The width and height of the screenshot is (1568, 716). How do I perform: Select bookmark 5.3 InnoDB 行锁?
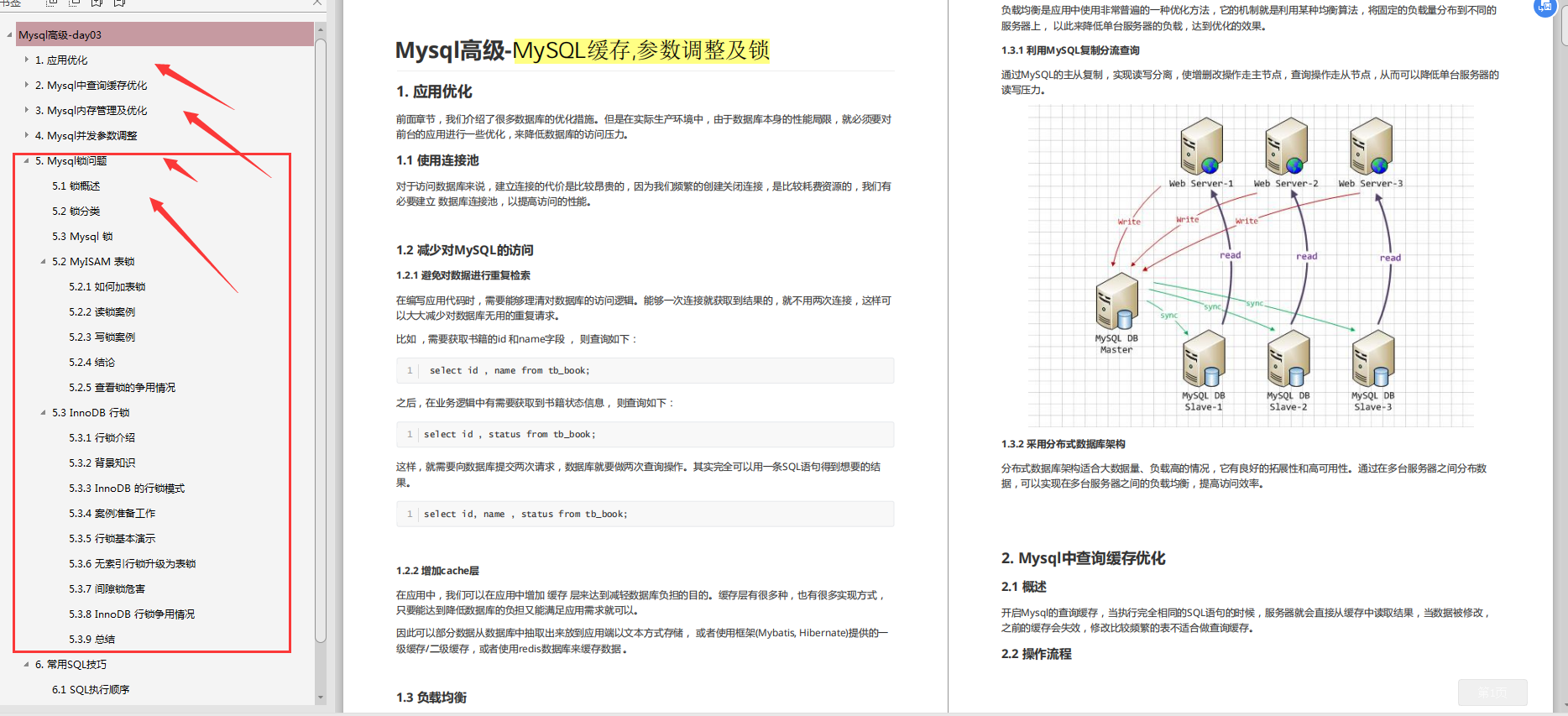click(x=91, y=412)
